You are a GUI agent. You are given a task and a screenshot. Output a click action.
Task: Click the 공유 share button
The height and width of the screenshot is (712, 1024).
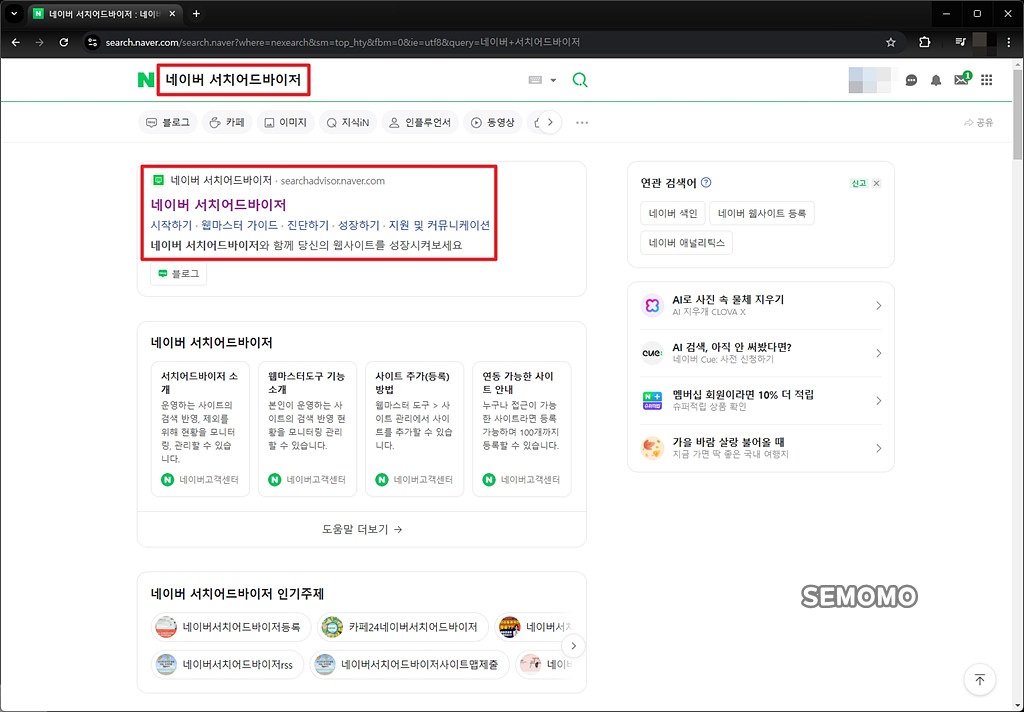[x=978, y=122]
